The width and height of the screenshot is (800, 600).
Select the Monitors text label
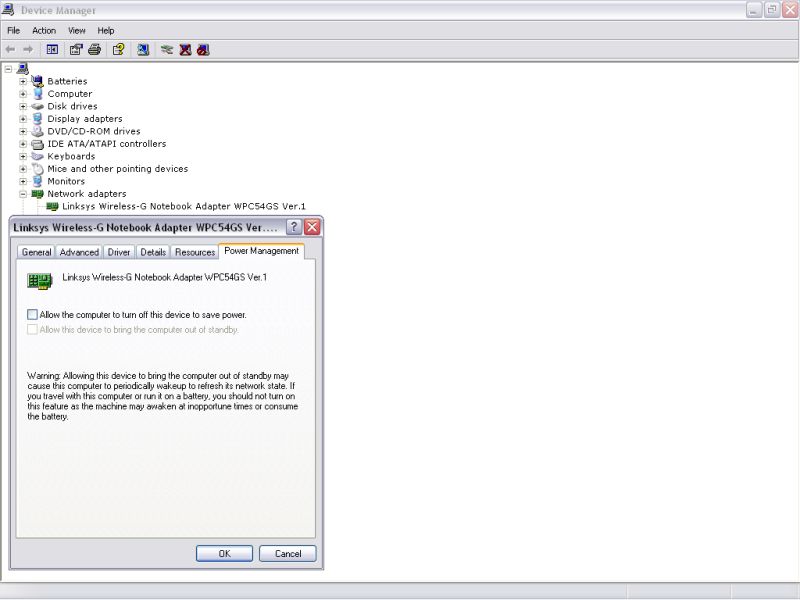click(66, 181)
